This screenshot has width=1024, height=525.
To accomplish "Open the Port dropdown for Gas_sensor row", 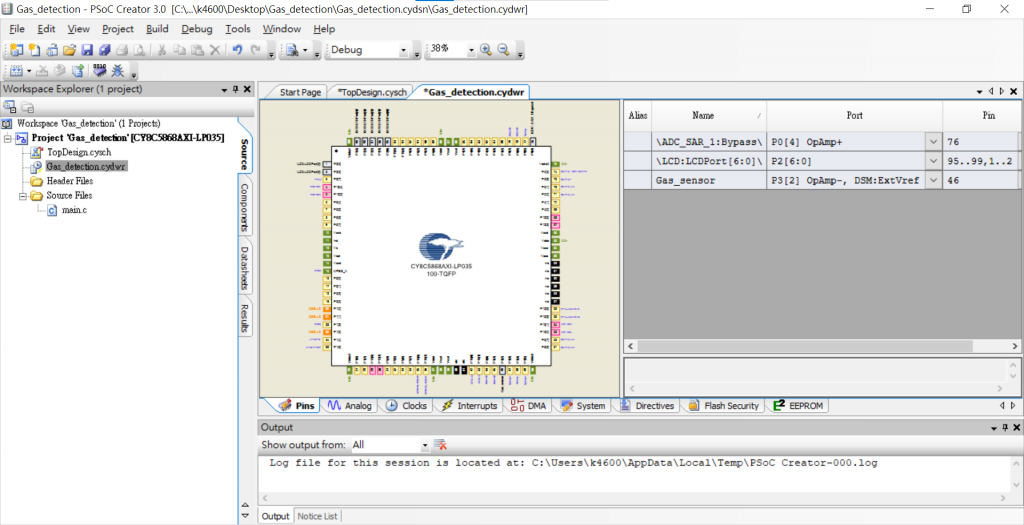I will click(933, 180).
